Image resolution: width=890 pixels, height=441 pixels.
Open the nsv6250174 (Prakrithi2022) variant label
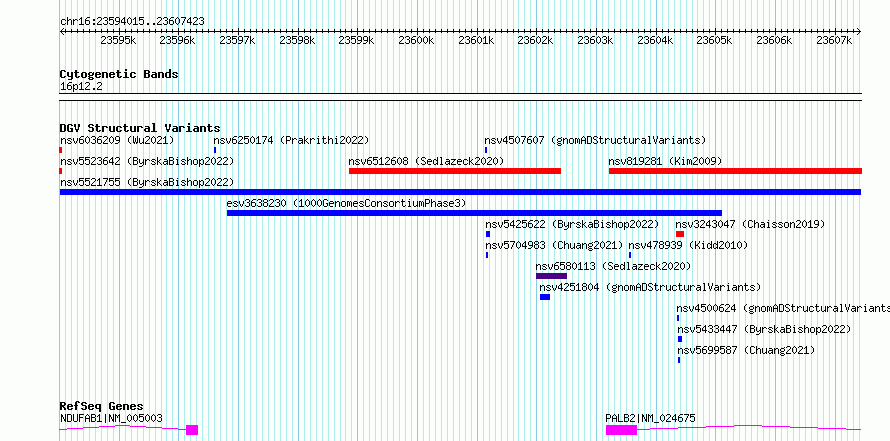(291, 140)
